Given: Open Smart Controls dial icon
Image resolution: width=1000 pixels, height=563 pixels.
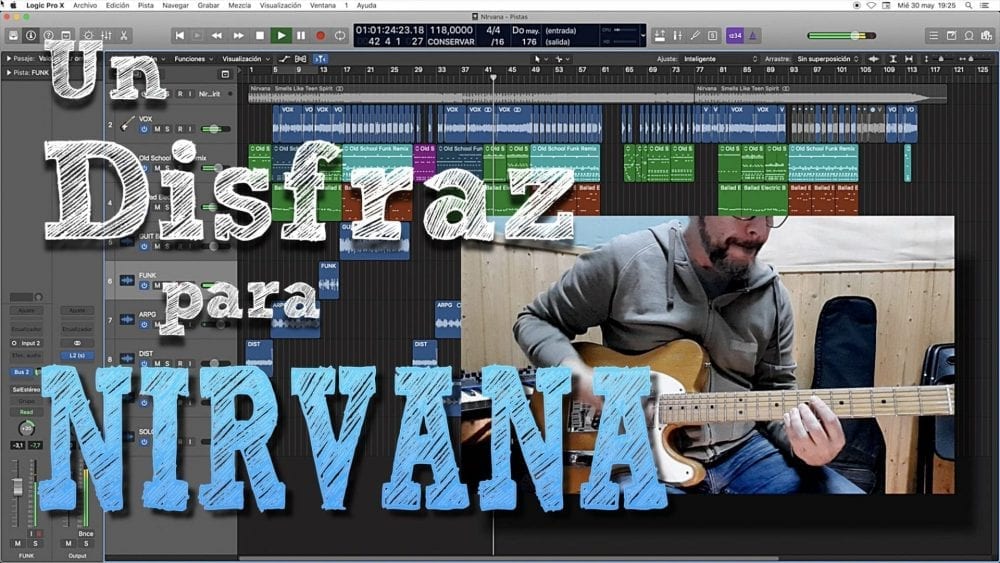Looking at the screenshot, I should pos(89,36).
